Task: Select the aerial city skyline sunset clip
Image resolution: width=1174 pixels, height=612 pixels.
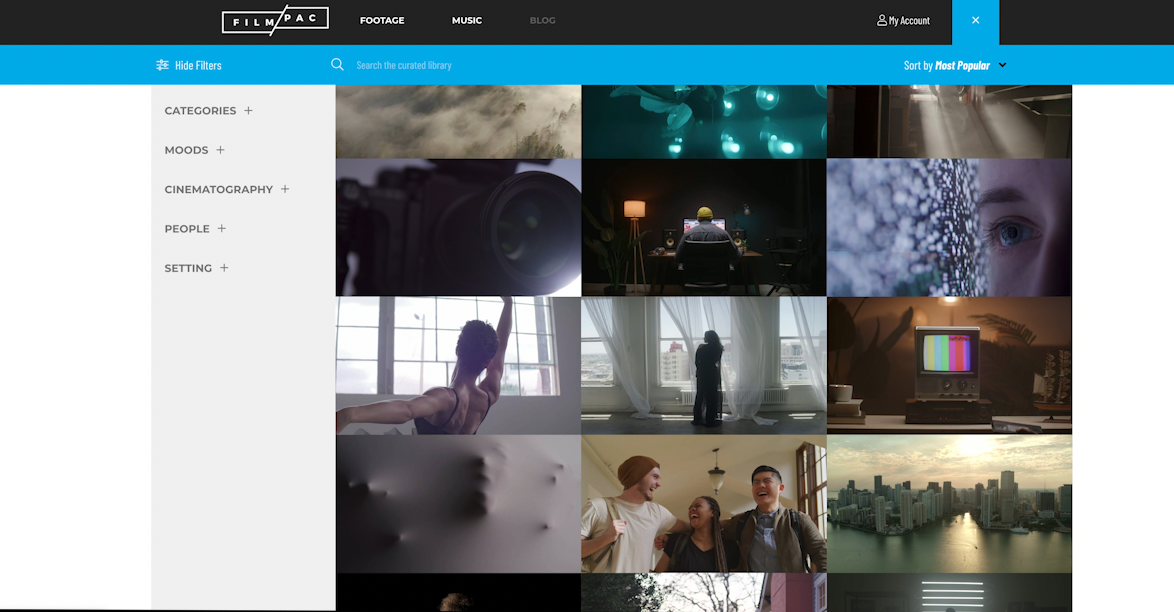Action: [x=948, y=503]
